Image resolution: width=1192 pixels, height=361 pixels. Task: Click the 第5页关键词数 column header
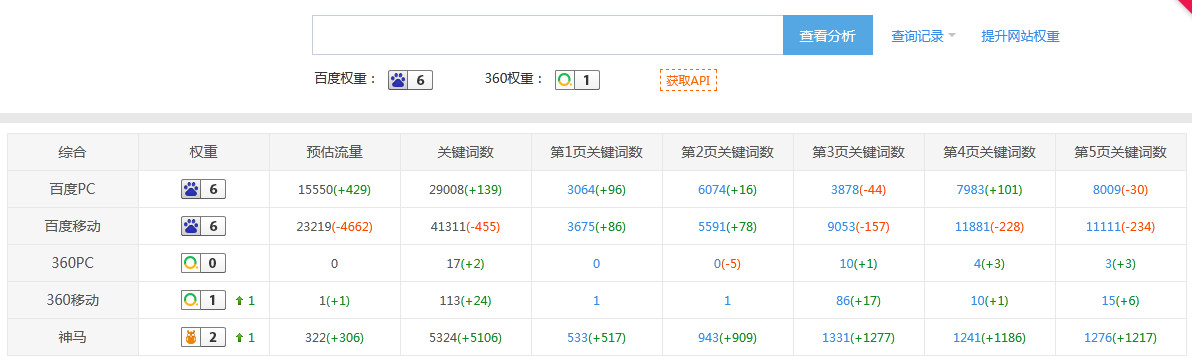[1120, 152]
